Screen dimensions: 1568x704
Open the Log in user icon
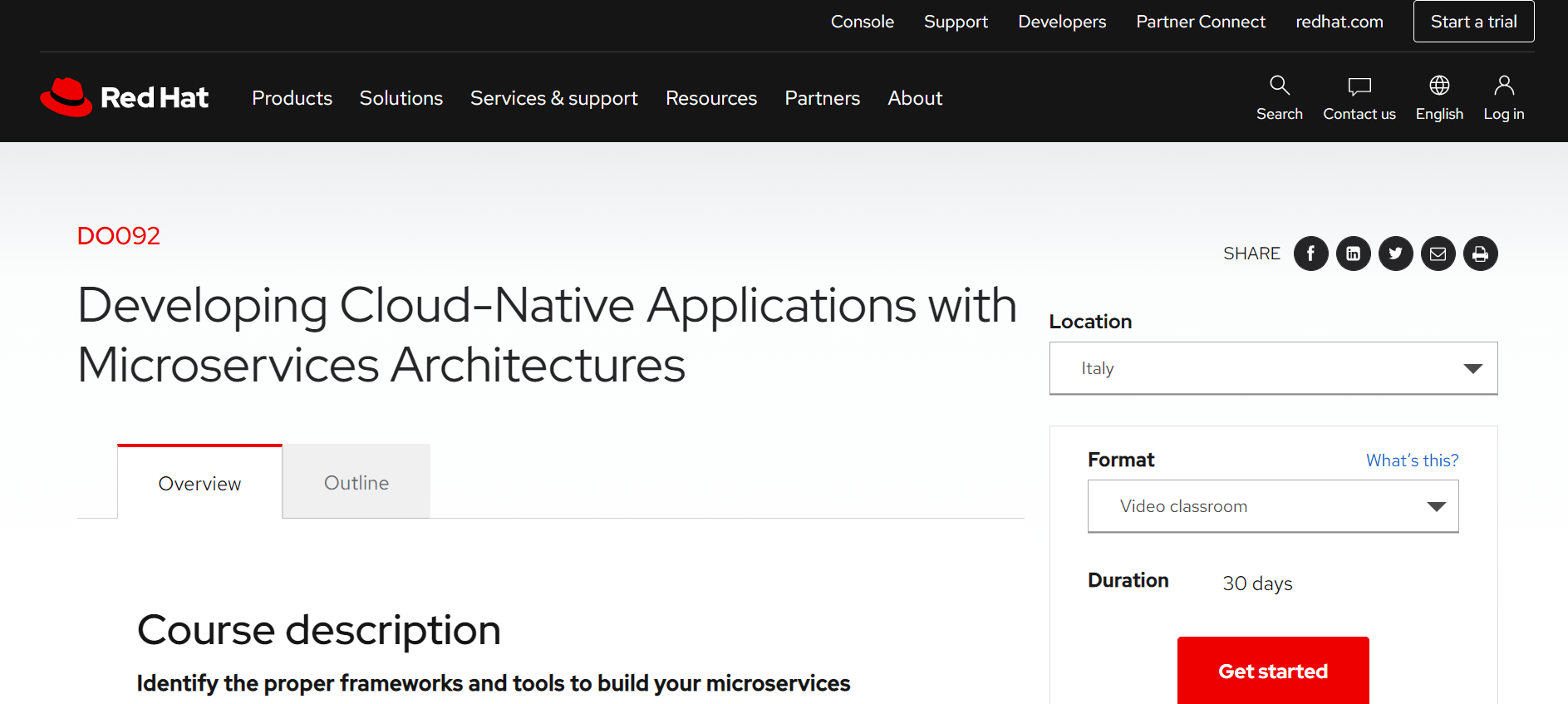1504,97
